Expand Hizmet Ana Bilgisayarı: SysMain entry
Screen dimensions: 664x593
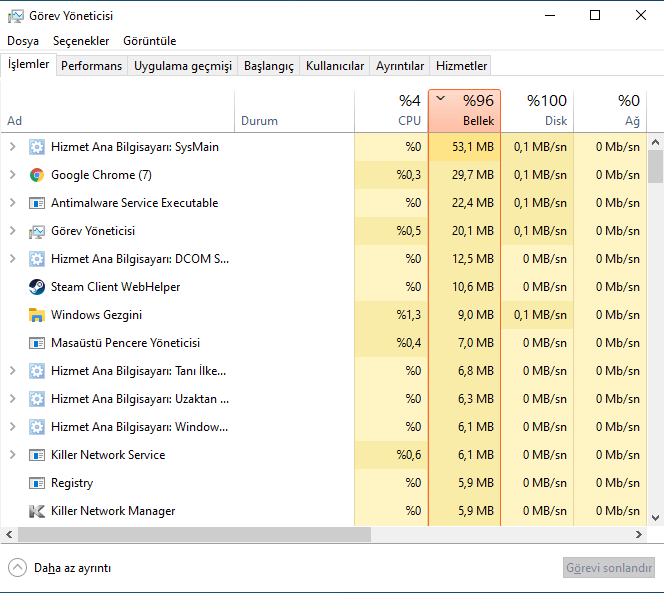(x=12, y=147)
